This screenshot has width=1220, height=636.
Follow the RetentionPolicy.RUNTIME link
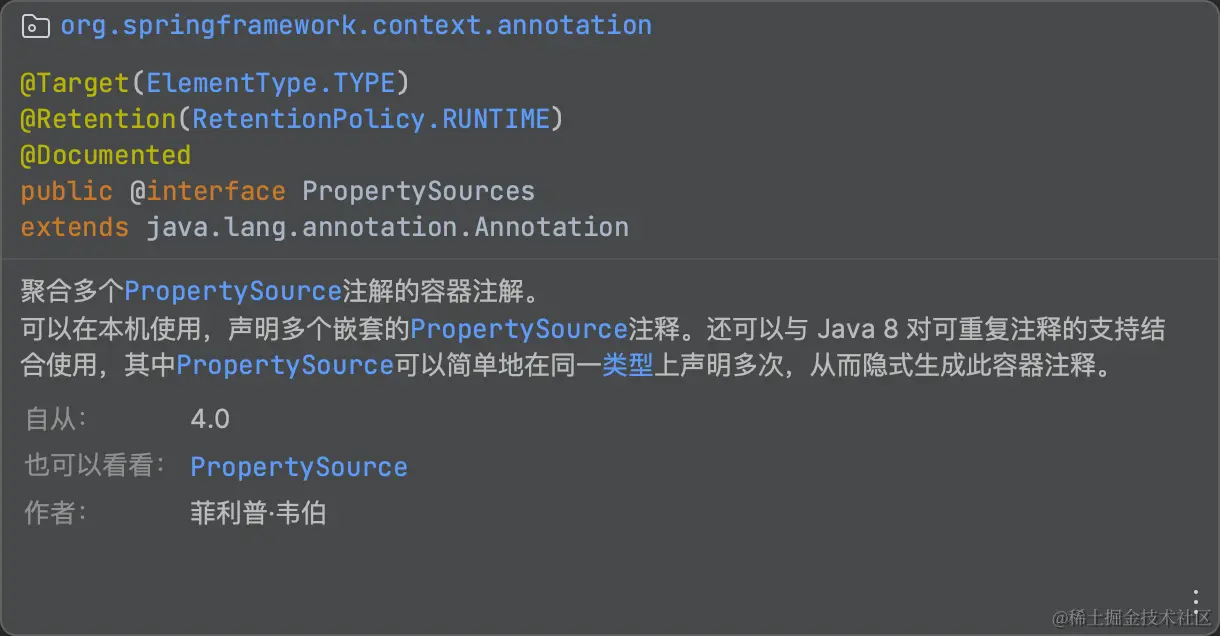click(371, 119)
